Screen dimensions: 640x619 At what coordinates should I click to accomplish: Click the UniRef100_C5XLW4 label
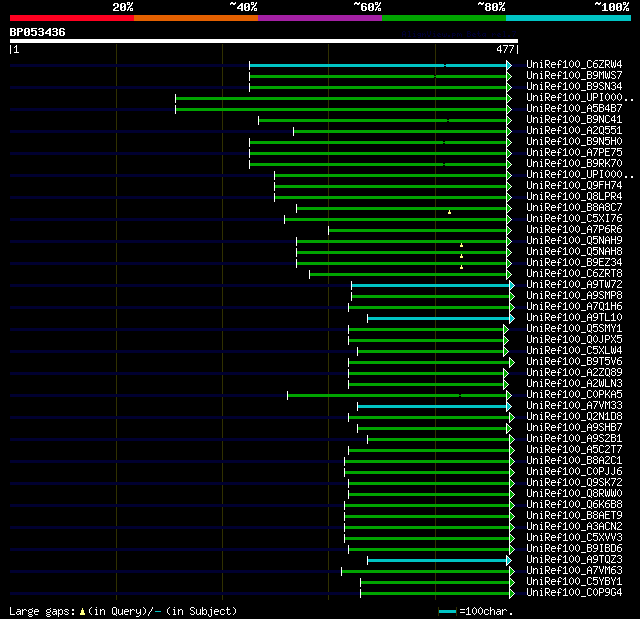[x=574, y=351]
